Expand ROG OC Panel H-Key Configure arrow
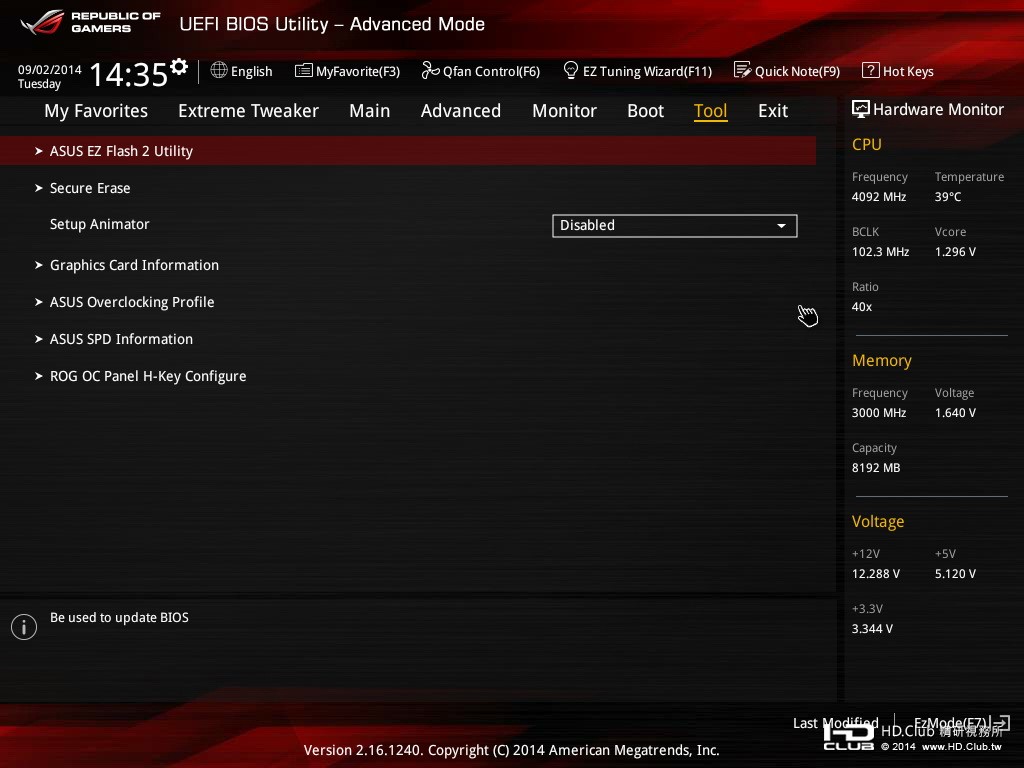Viewport: 1024px width, 768px height. click(39, 376)
